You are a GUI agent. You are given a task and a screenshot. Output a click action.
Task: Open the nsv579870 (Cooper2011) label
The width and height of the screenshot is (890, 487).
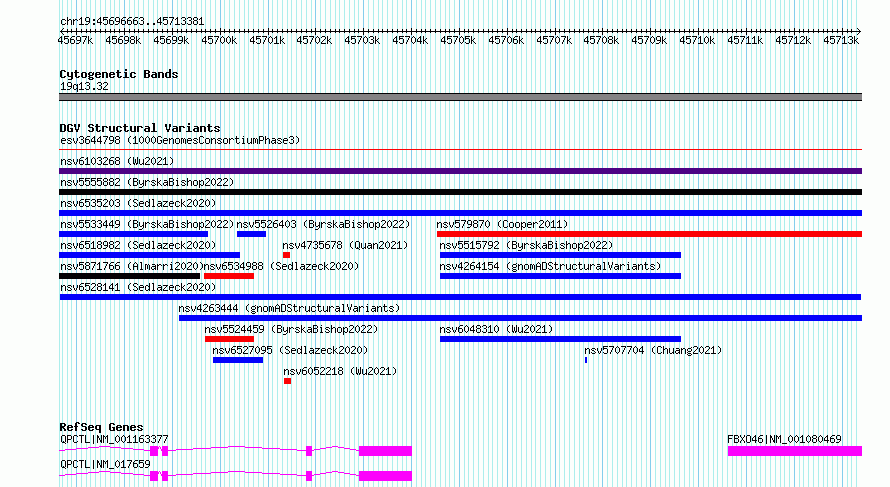pyautogui.click(x=502, y=224)
